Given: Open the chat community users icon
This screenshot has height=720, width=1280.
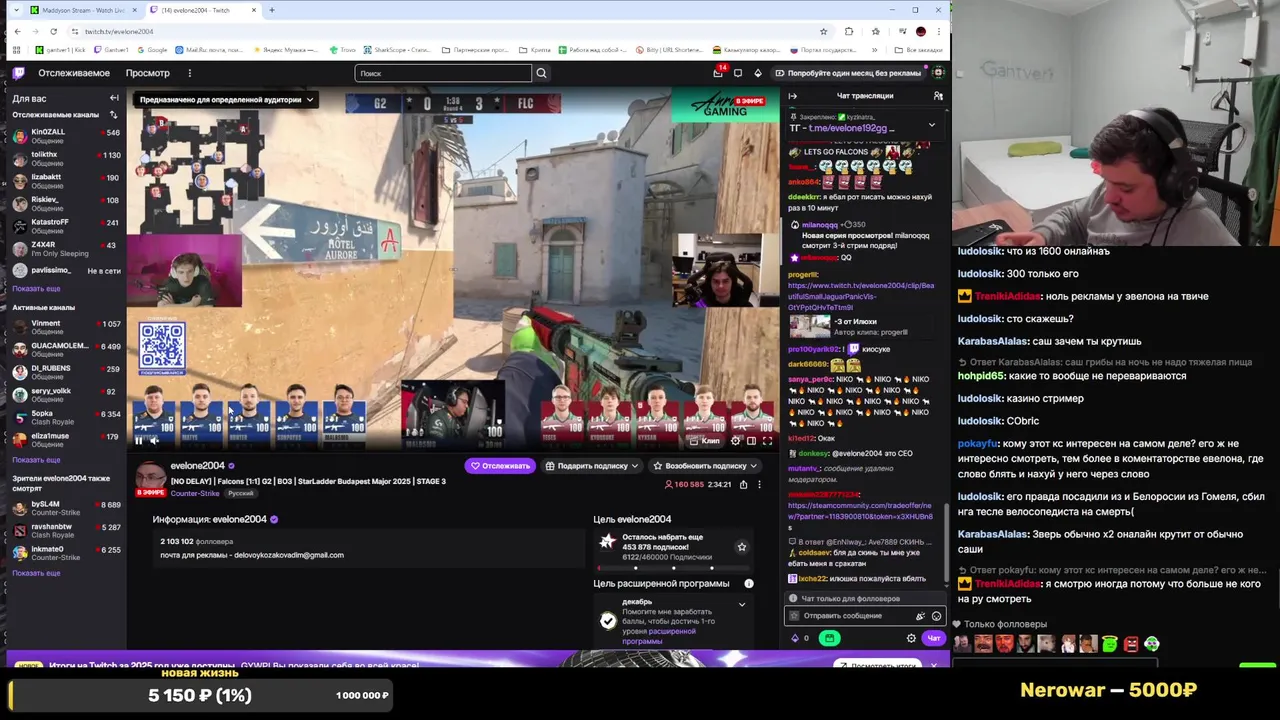Looking at the screenshot, I should (x=938, y=96).
